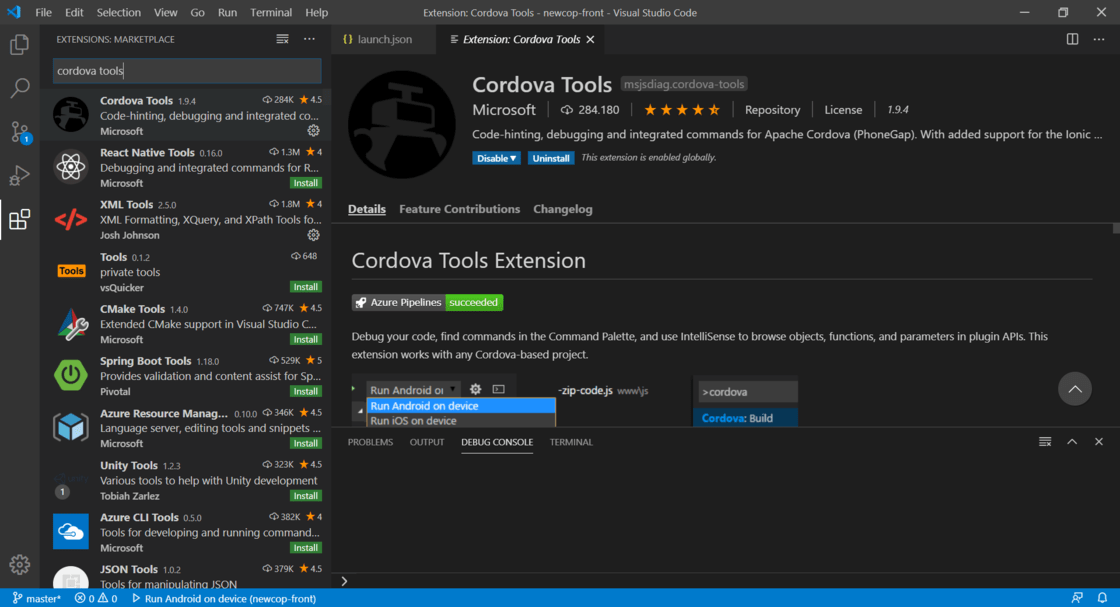Open notifications bell in status bar
Screen dimensions: 1120x607
(x=1102, y=598)
